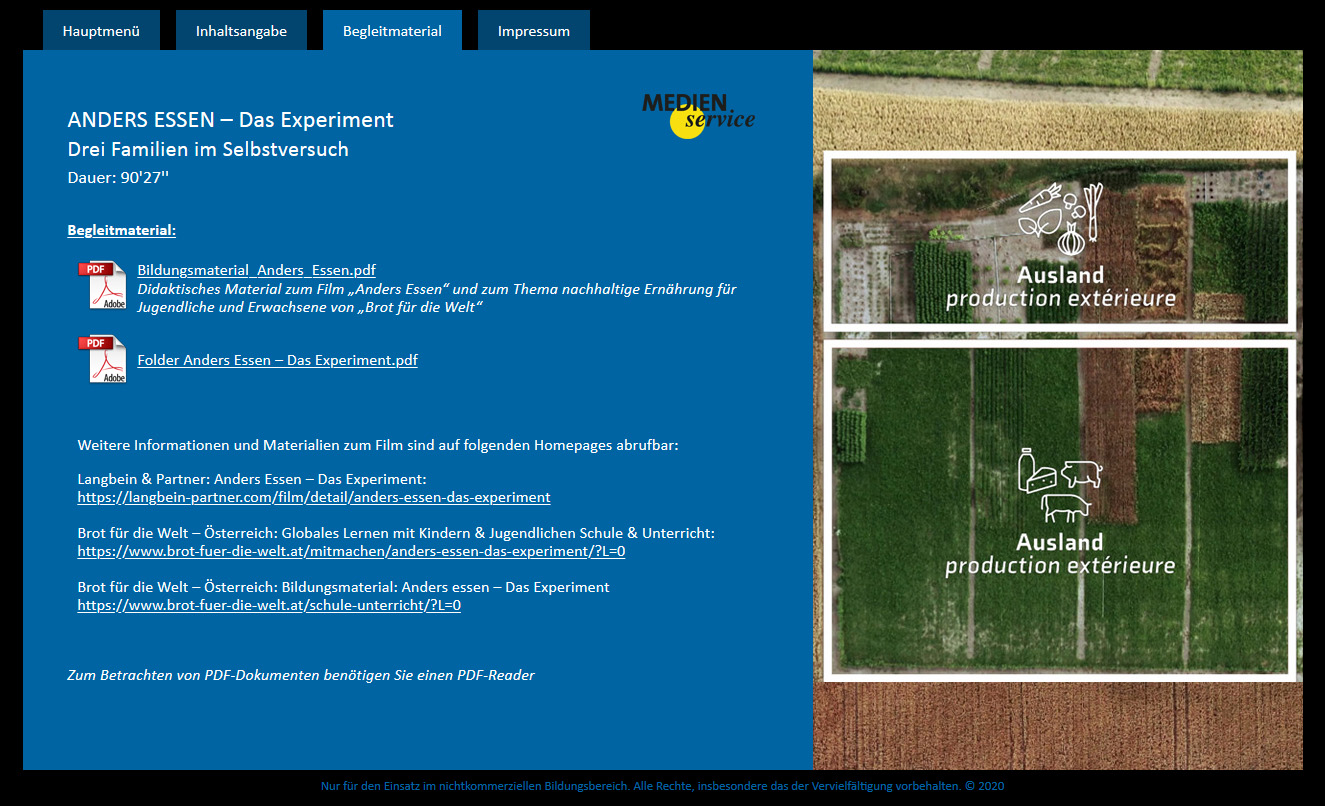Open the brot-fuer-die-welt.at mitmachen link
This screenshot has height=806, width=1325.
pyautogui.click(x=351, y=551)
